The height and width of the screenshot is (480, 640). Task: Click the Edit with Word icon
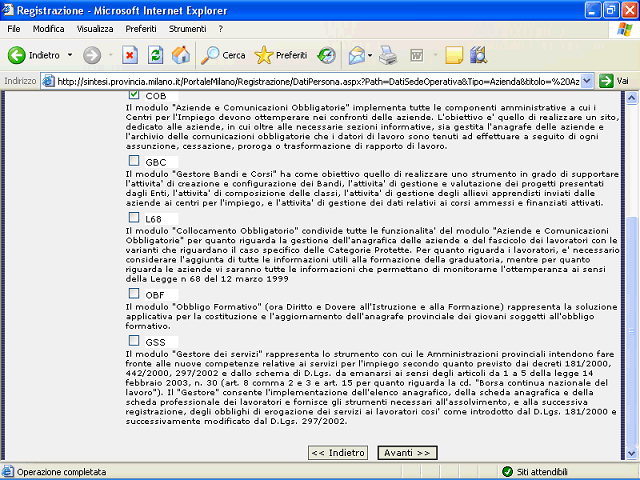click(x=417, y=55)
